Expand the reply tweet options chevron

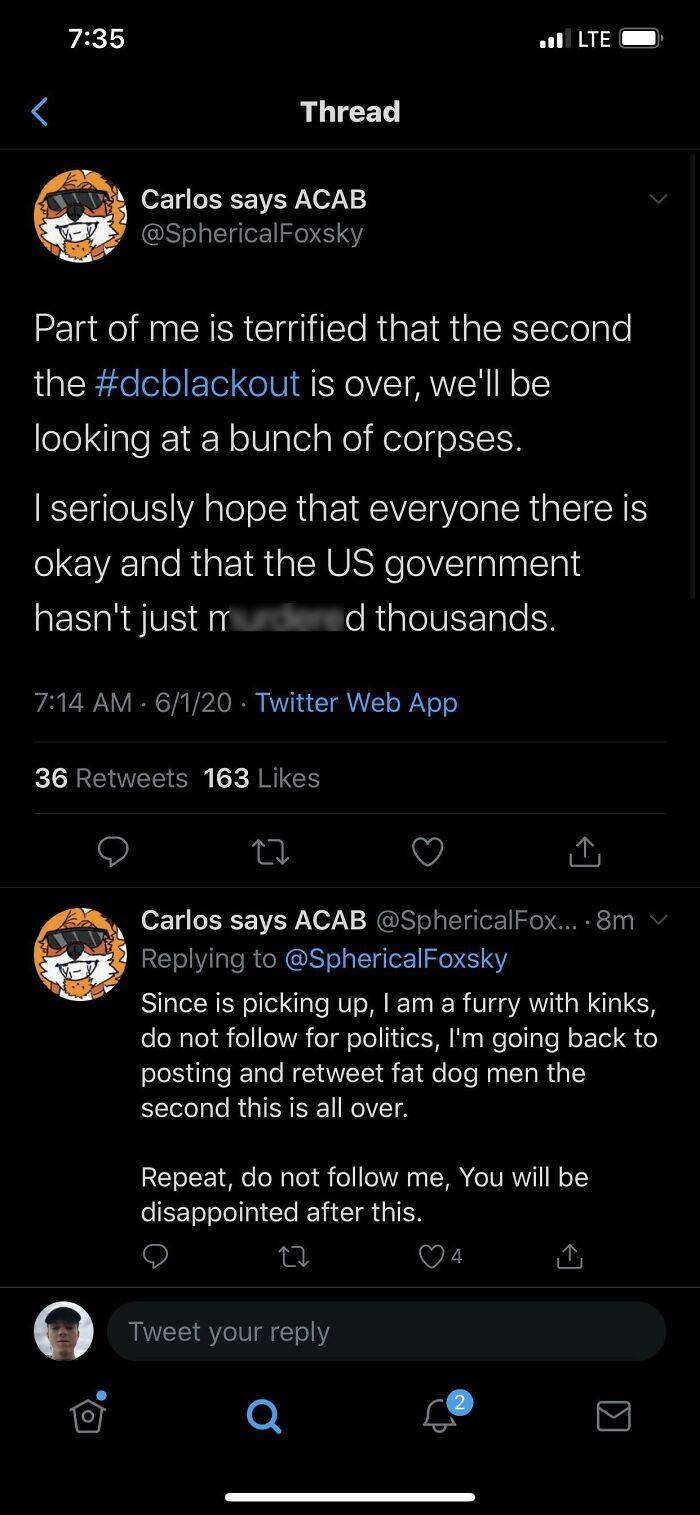[x=657, y=920]
